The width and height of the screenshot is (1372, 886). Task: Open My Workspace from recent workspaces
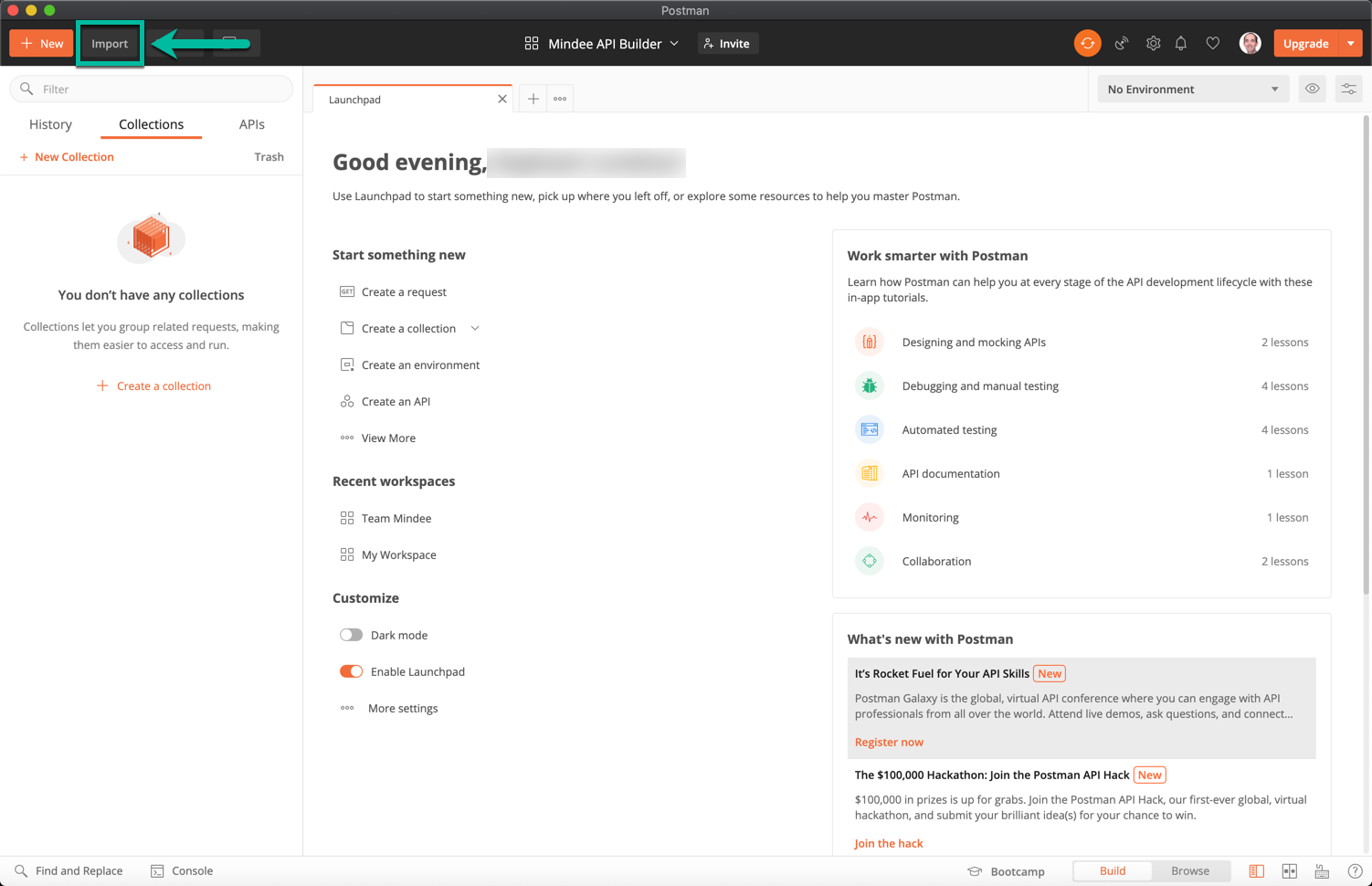pos(388,554)
